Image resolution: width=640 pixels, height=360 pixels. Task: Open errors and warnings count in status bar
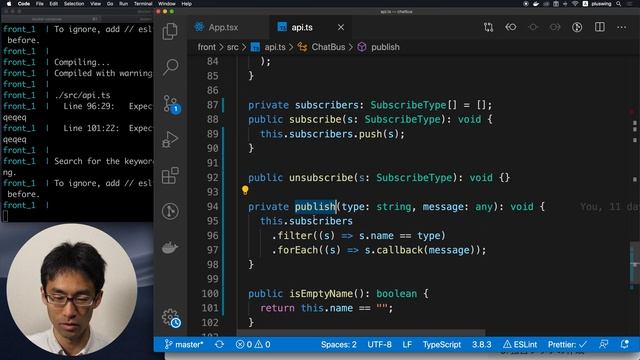(253, 344)
